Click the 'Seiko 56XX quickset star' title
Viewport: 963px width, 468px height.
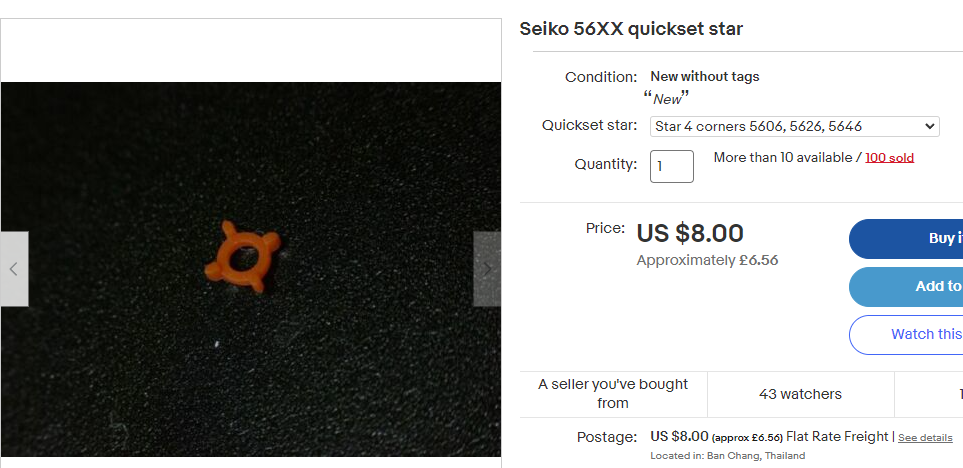click(631, 29)
